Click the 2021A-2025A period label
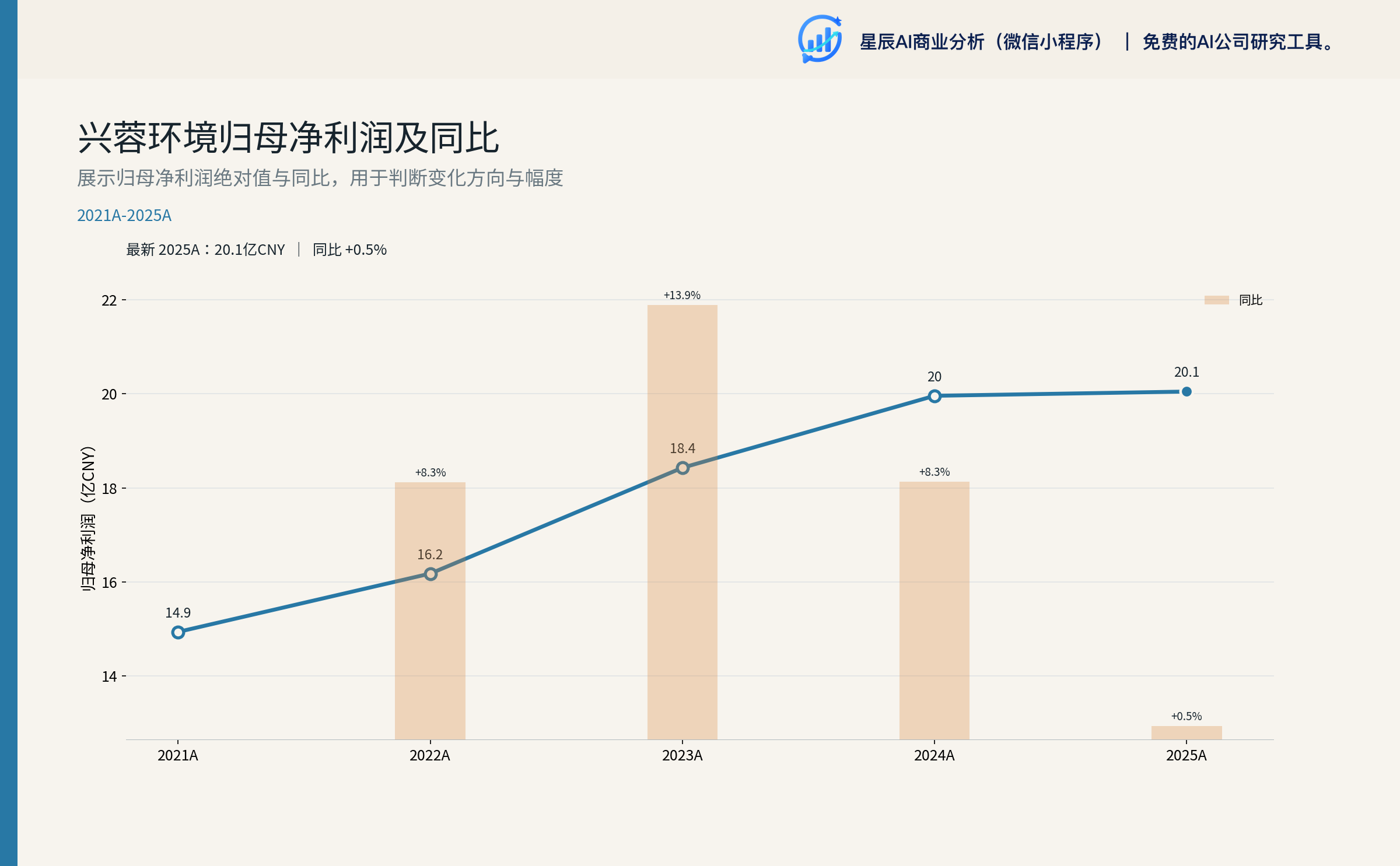Screen dimensions: 1400x866 (124, 215)
